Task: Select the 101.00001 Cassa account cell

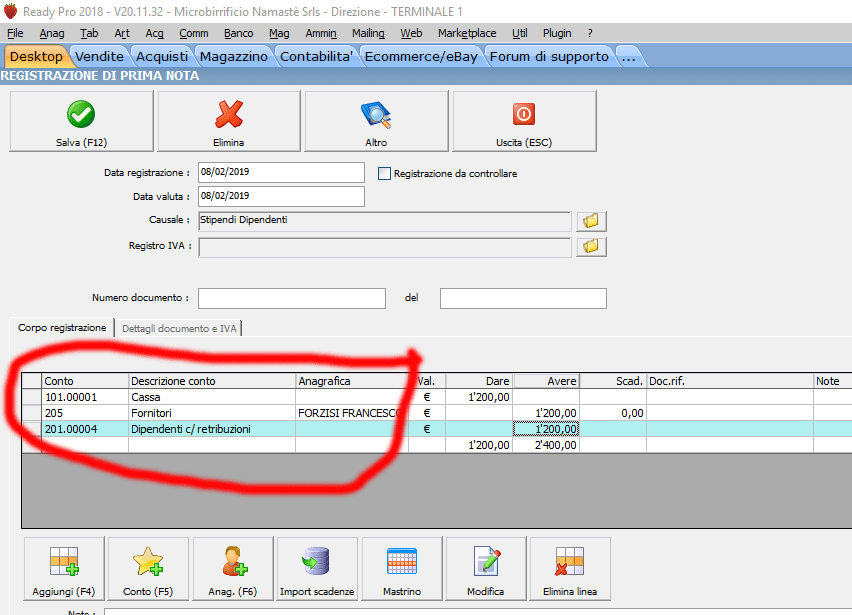Action: tap(85, 397)
